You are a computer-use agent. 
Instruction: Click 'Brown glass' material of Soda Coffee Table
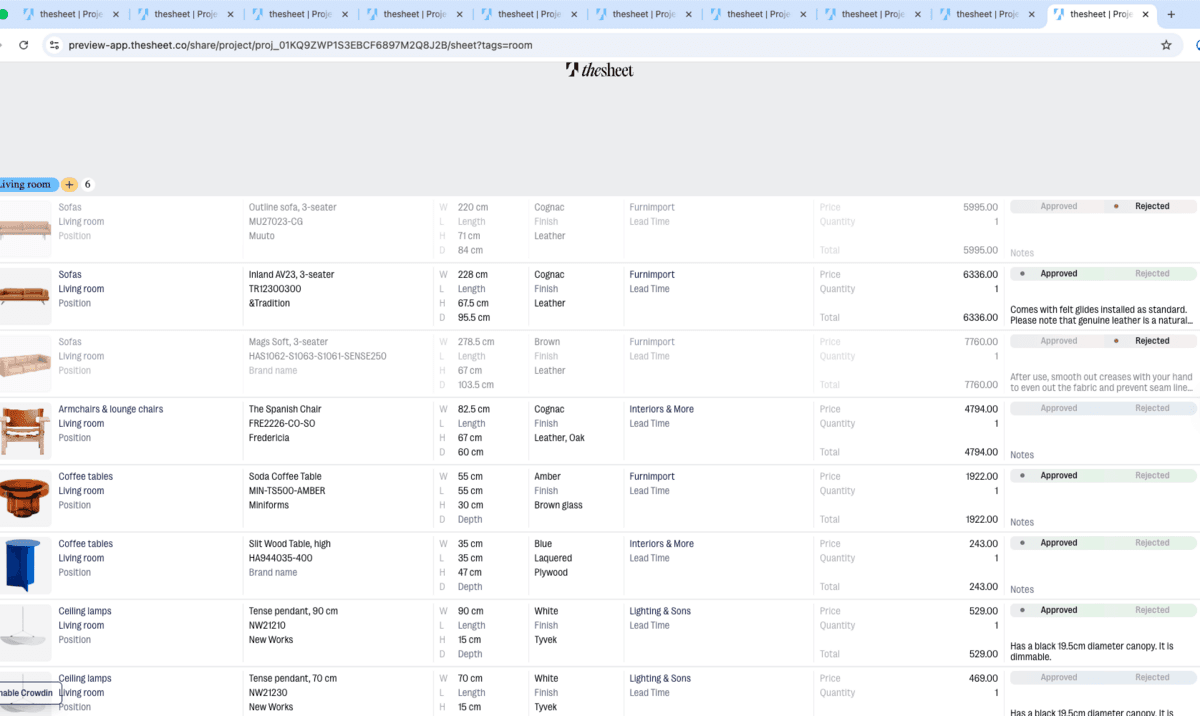pos(560,505)
